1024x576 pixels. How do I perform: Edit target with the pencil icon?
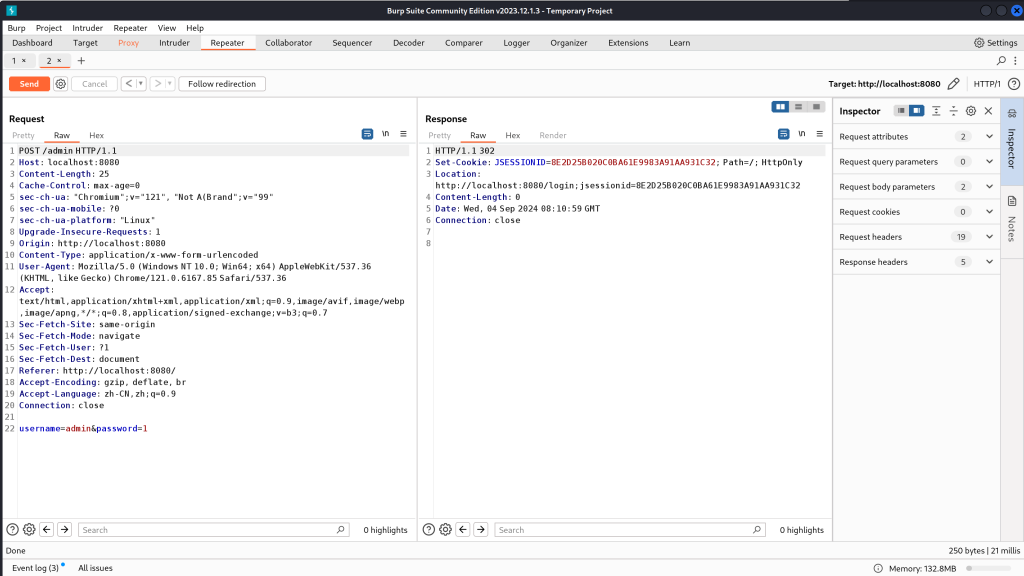tap(953, 84)
